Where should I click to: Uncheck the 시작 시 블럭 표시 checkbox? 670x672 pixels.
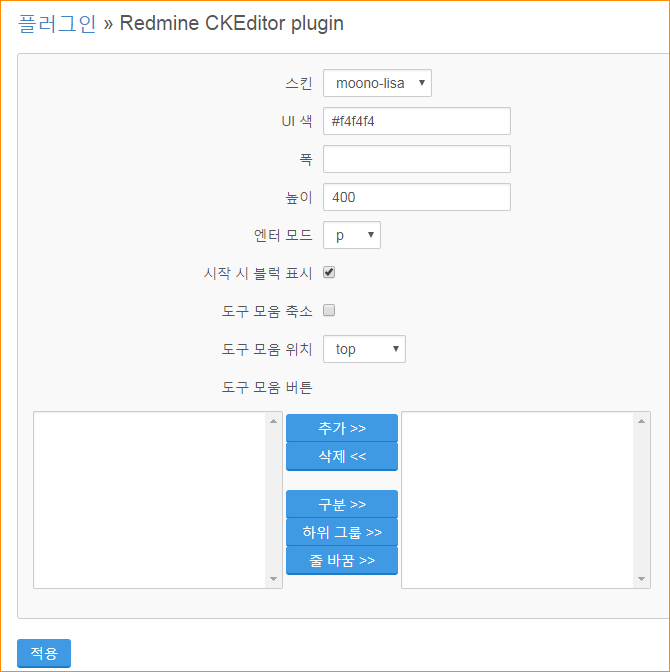click(x=329, y=273)
